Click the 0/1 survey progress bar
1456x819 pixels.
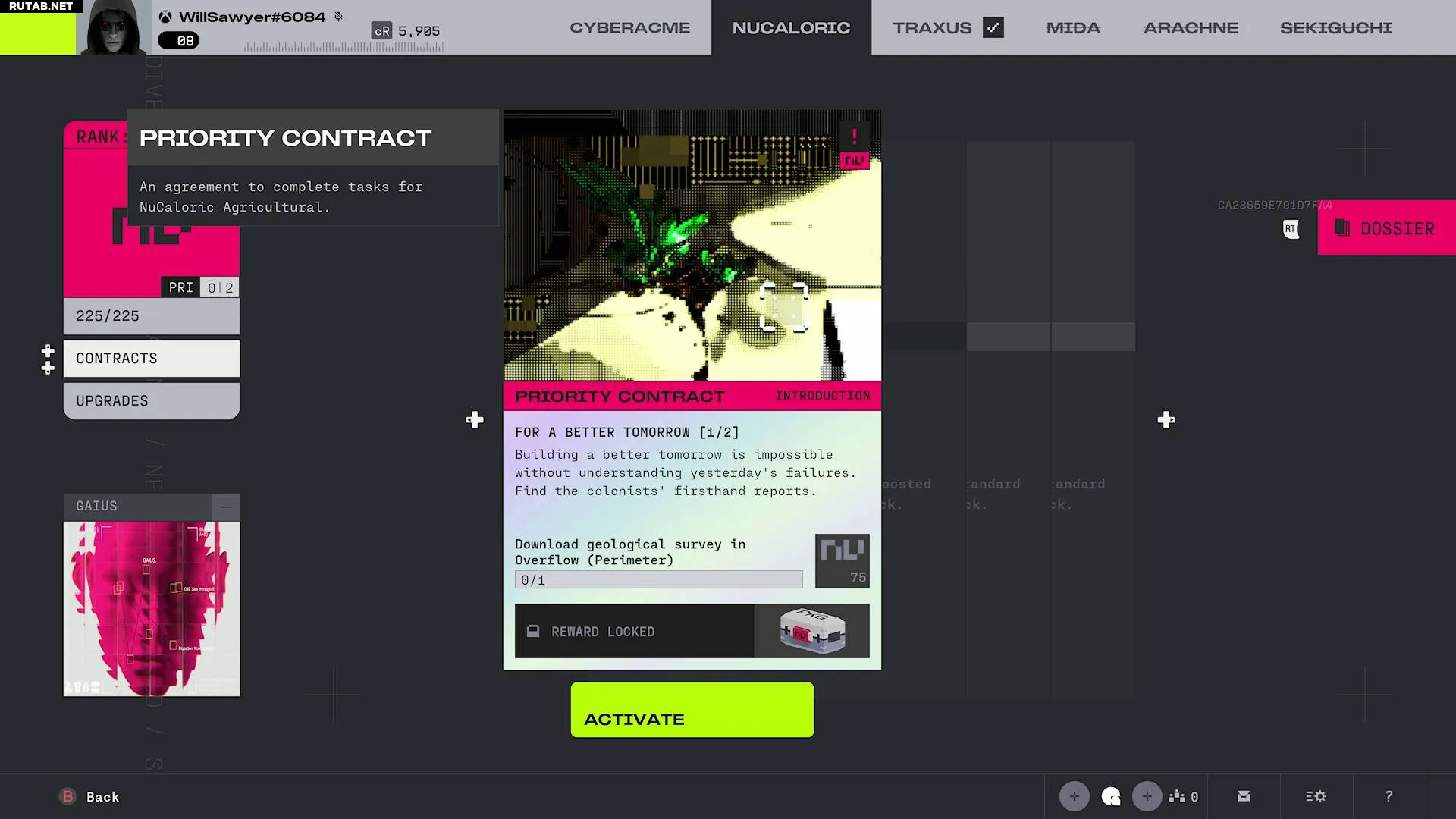658,580
